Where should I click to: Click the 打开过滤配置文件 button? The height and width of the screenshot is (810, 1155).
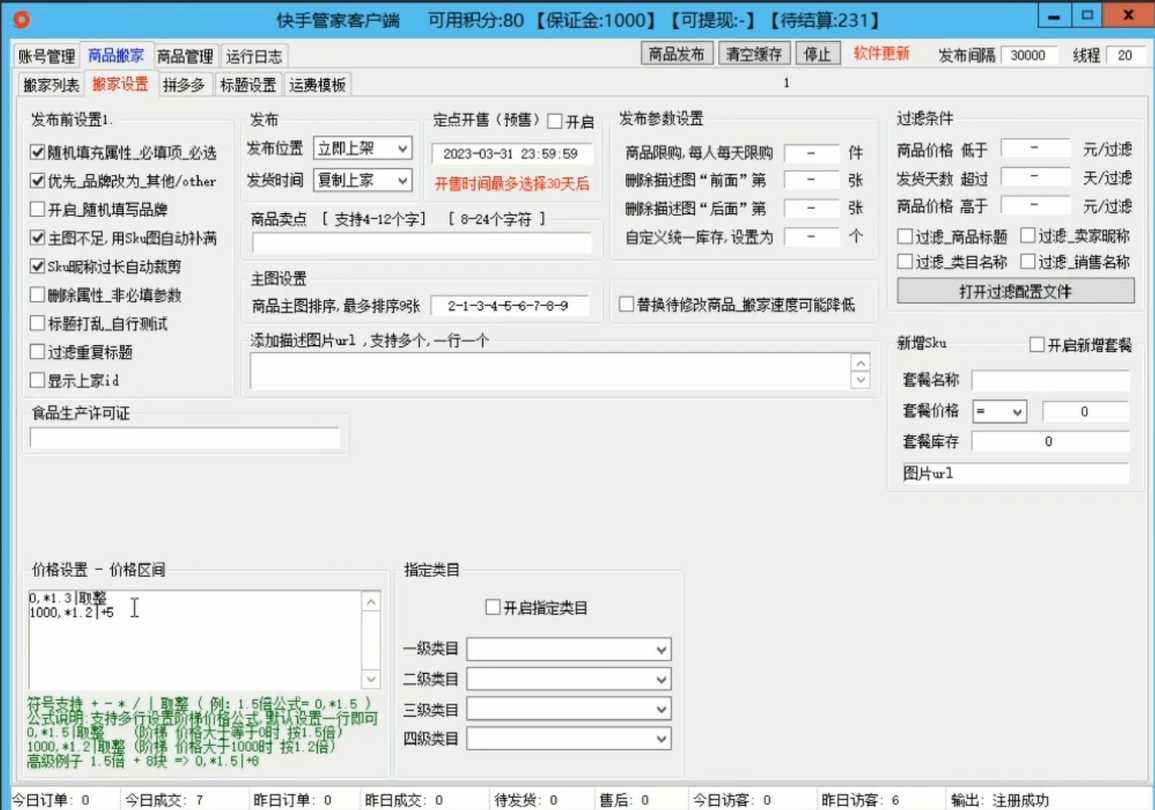[1015, 292]
